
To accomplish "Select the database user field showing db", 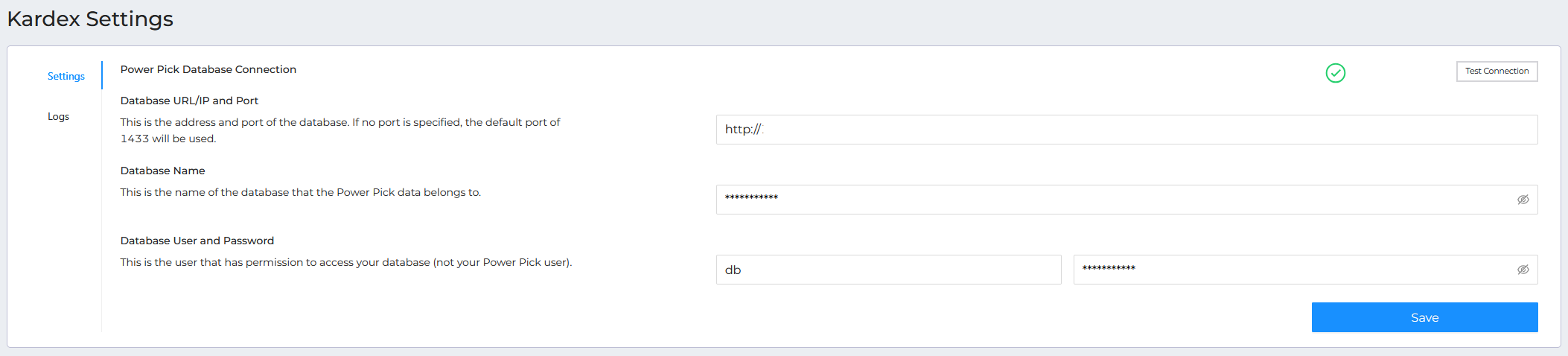I will click(x=888, y=270).
